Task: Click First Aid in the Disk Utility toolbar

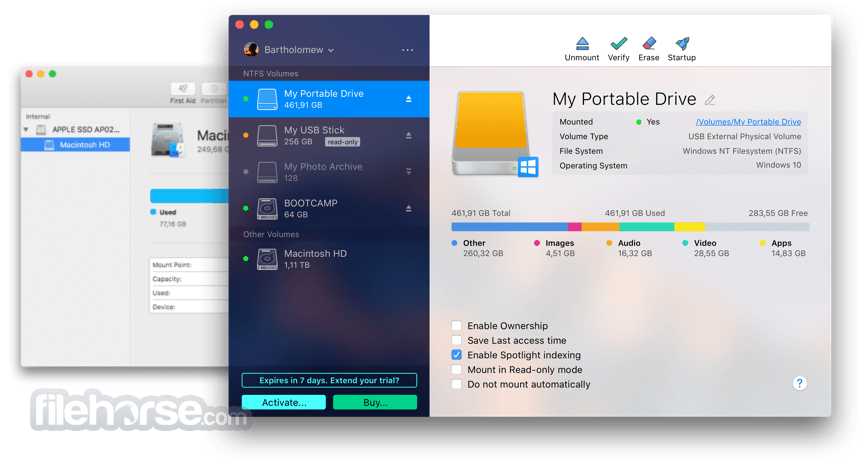Action: pos(183,93)
